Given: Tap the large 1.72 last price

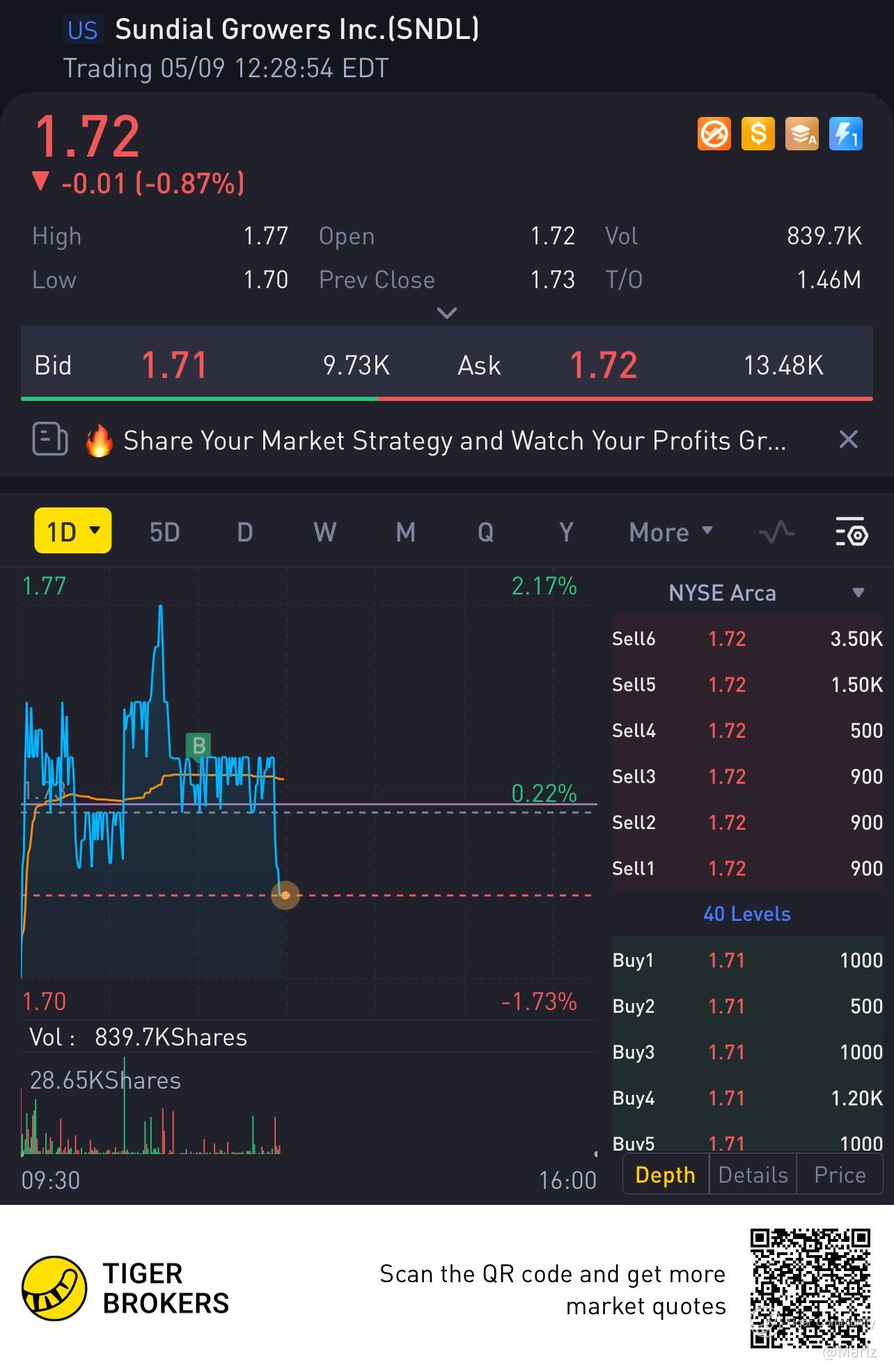Looking at the screenshot, I should (87, 136).
